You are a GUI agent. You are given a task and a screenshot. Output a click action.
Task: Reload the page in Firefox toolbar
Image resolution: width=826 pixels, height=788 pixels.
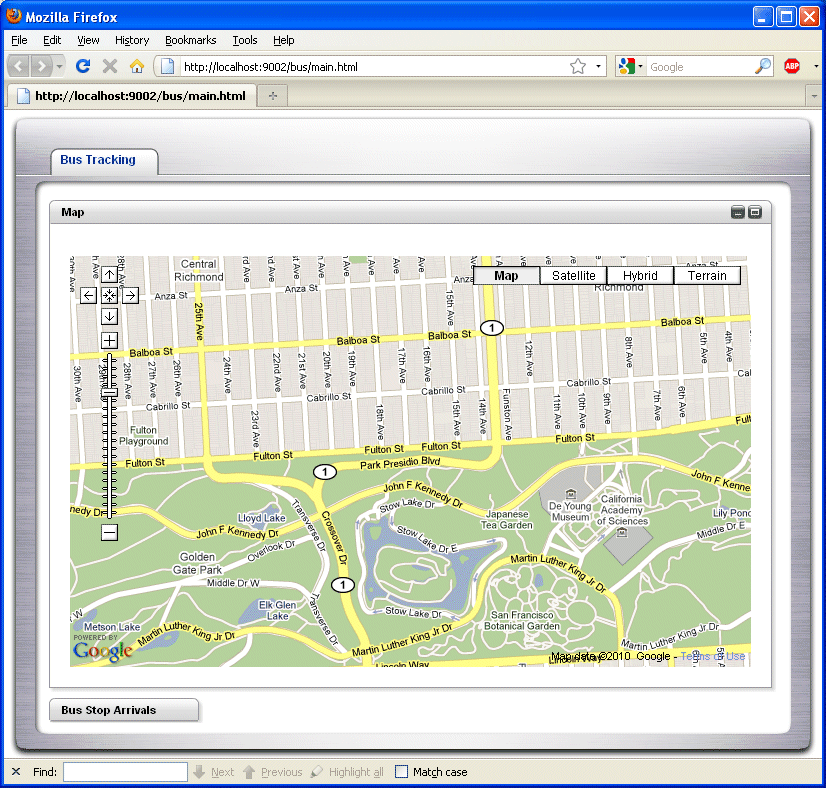[83, 66]
